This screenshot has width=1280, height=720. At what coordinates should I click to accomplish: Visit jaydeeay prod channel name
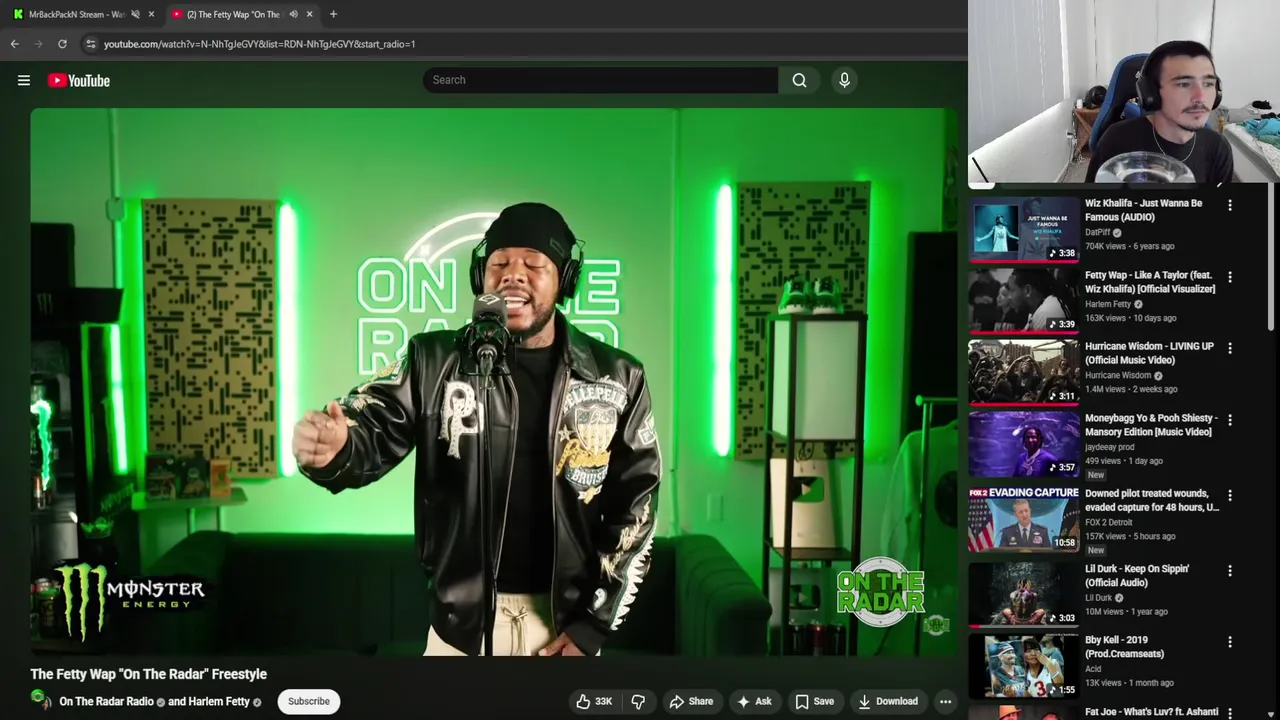coord(1109,447)
